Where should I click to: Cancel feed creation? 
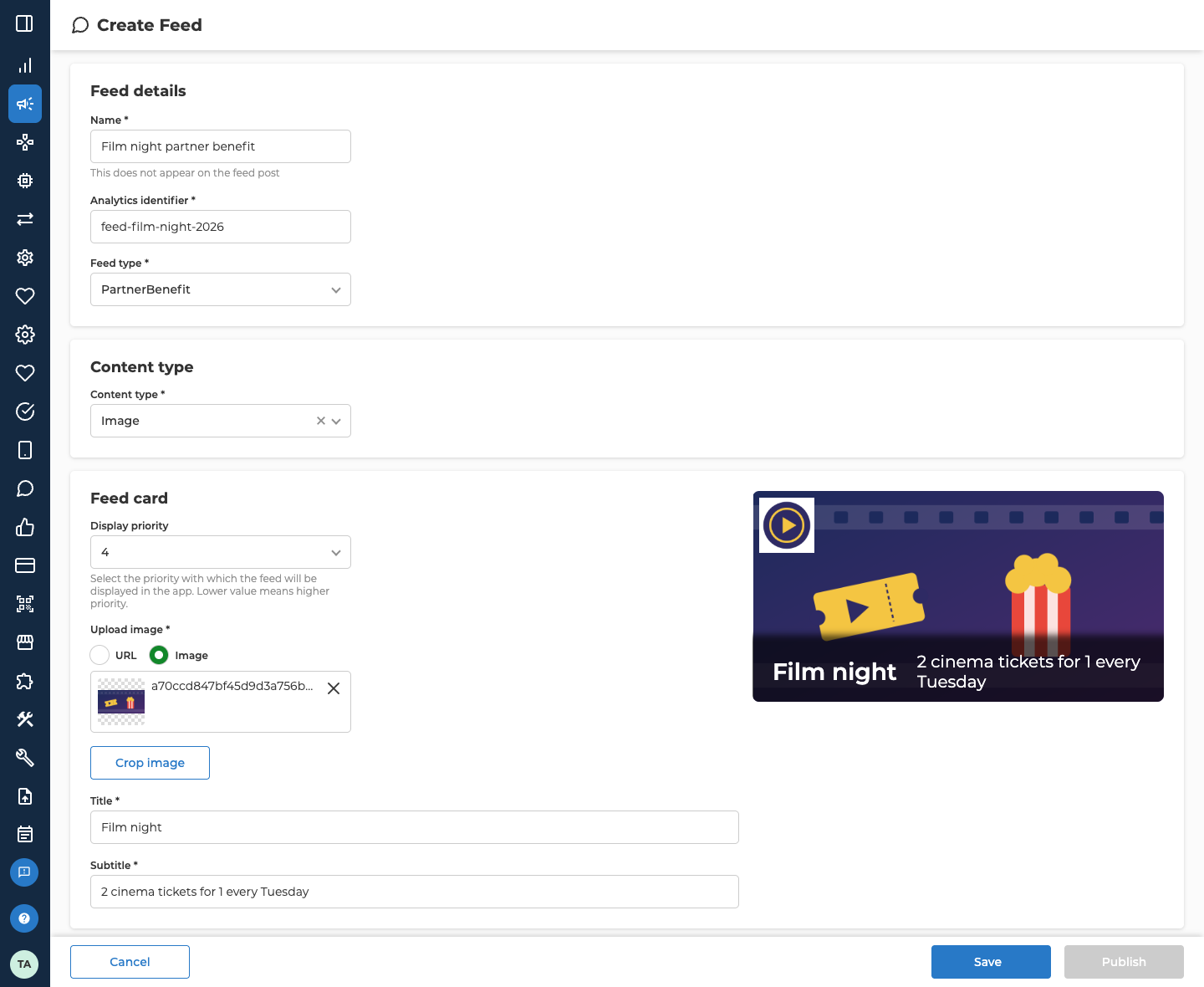tap(130, 962)
